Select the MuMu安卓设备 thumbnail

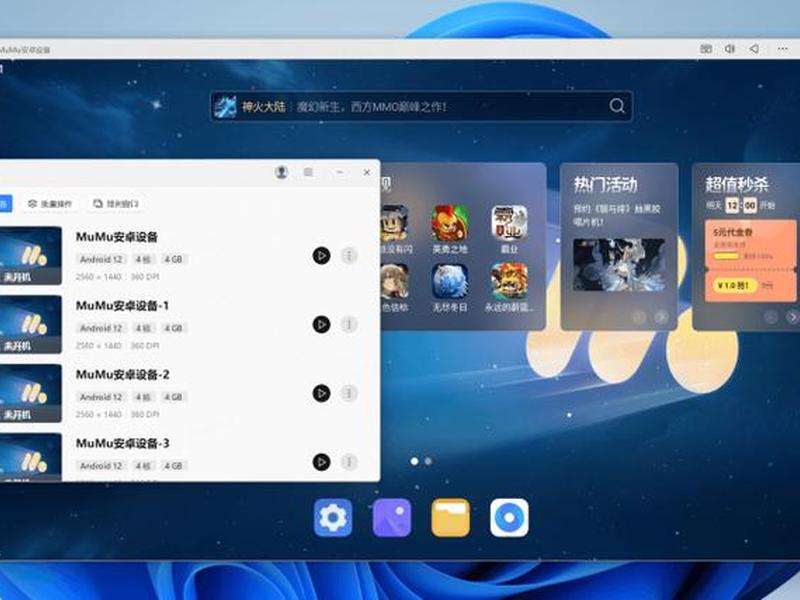coord(31,256)
